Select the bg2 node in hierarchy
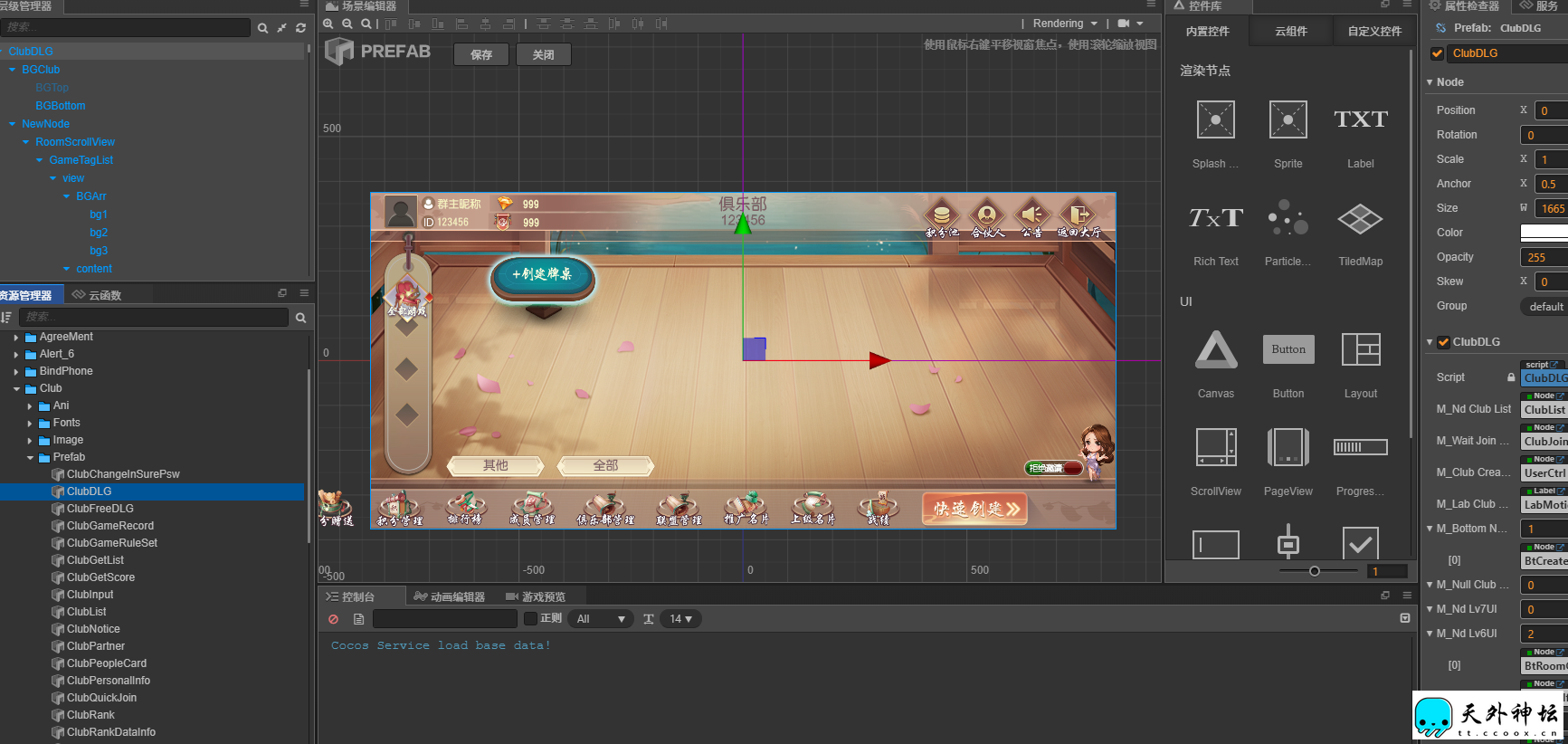1568x744 pixels. pos(99,233)
